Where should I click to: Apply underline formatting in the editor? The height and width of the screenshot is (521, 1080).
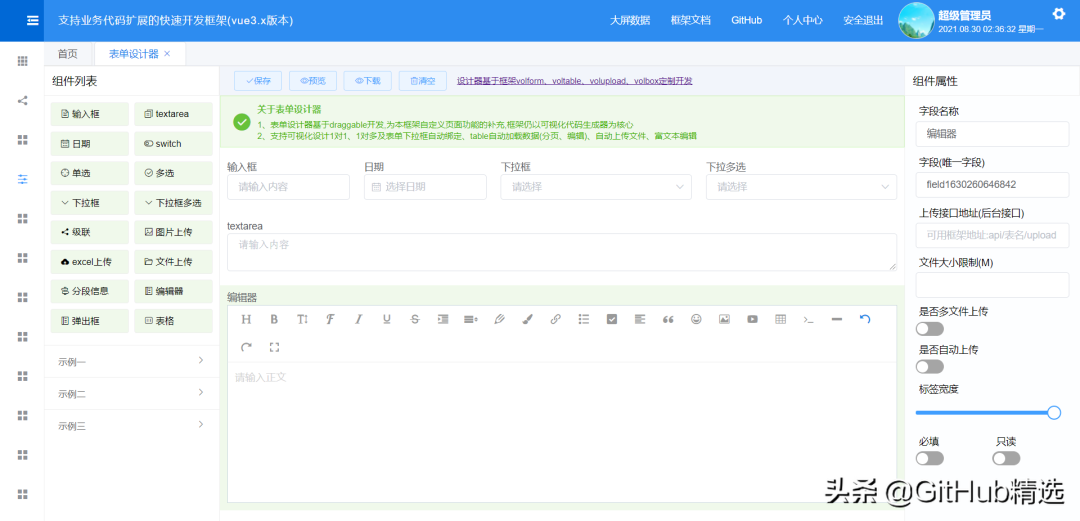click(x=386, y=319)
